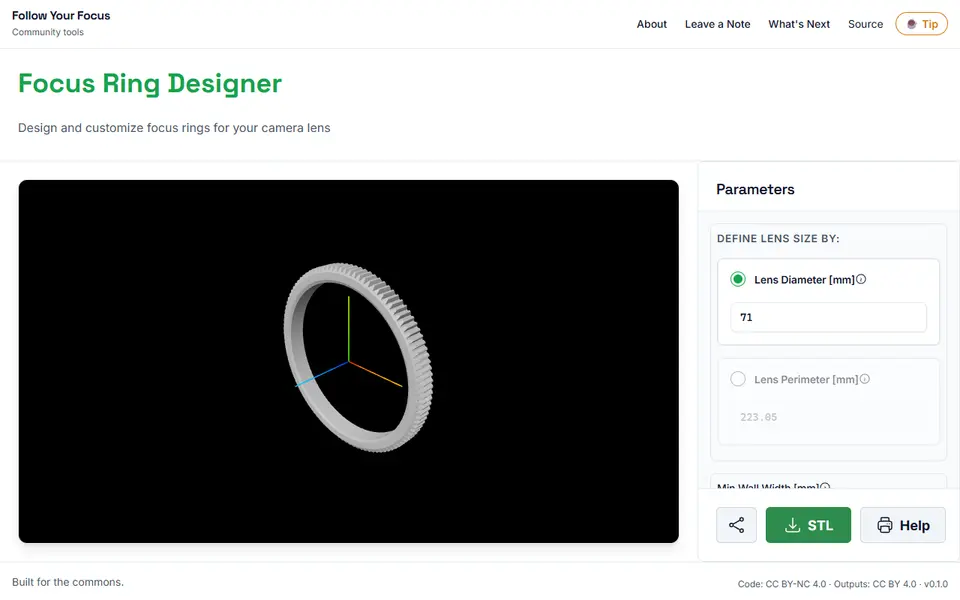960x600 pixels.
Task: Click the info icon beside Lens Diameter
Action: pos(861,279)
